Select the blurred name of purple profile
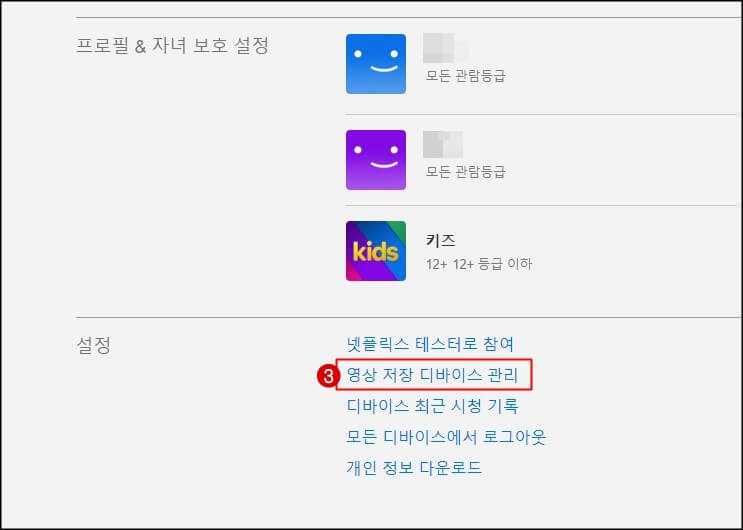This screenshot has height=530, width=743. pyautogui.click(x=448, y=144)
